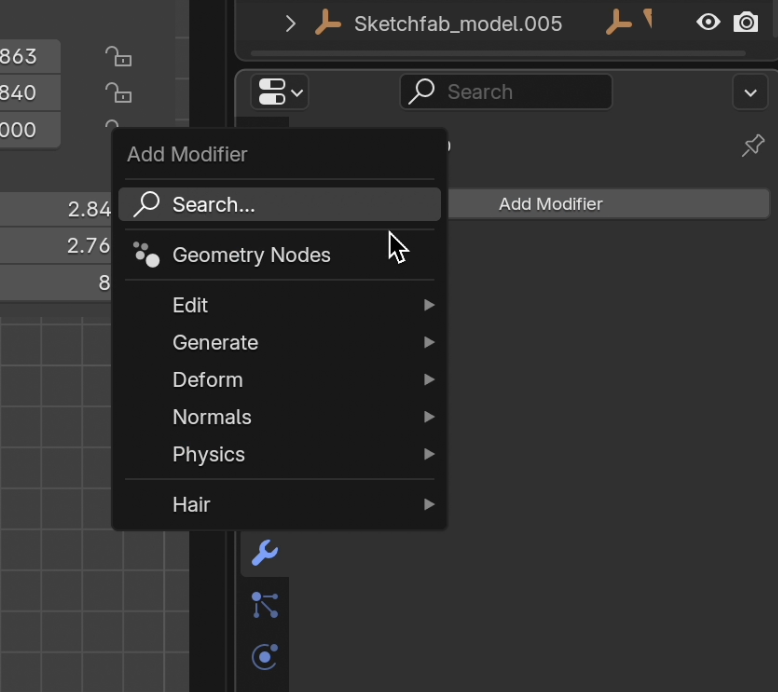Expand the Sketchfab_model.005 tree chevron
Image resolution: width=778 pixels, height=692 pixels.
290,23
